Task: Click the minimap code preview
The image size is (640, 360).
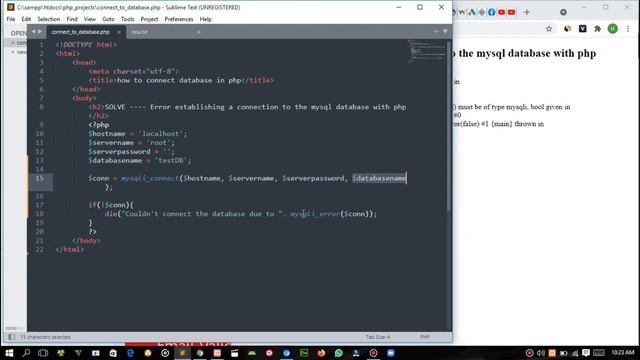Action: pyautogui.click(x=427, y=51)
